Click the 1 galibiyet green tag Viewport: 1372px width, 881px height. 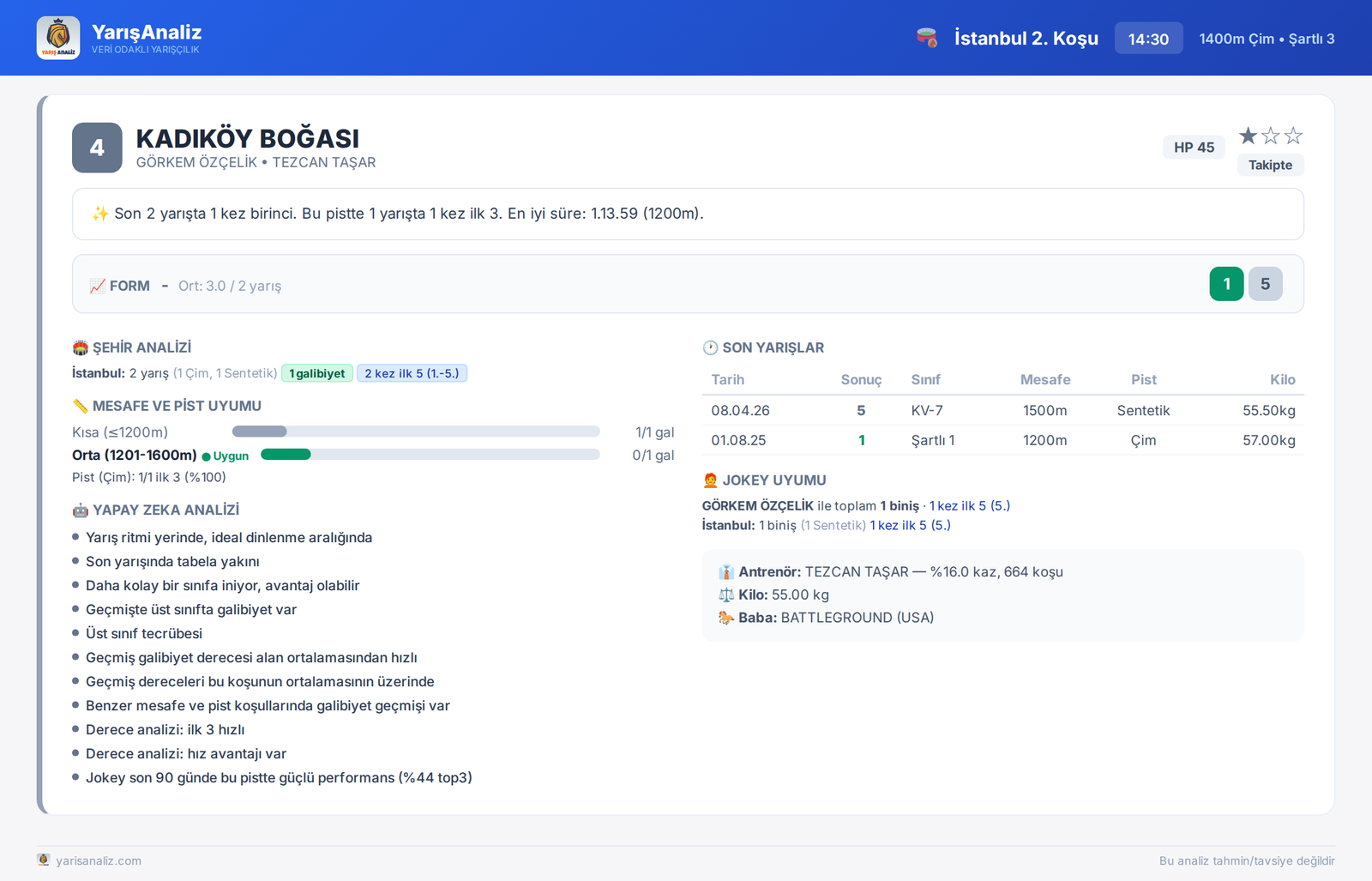(317, 373)
